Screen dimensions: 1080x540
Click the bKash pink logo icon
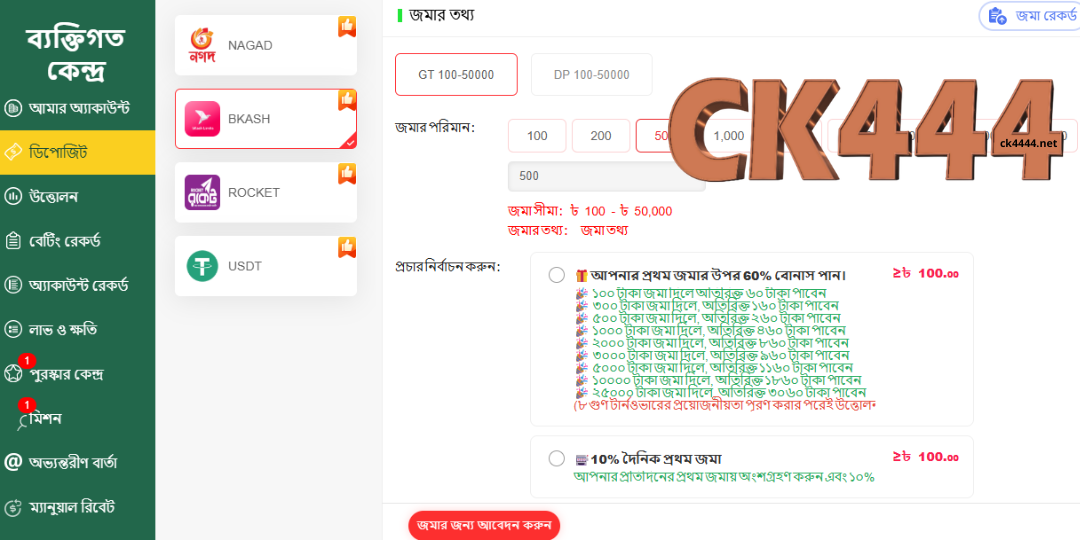pyautogui.click(x=202, y=118)
